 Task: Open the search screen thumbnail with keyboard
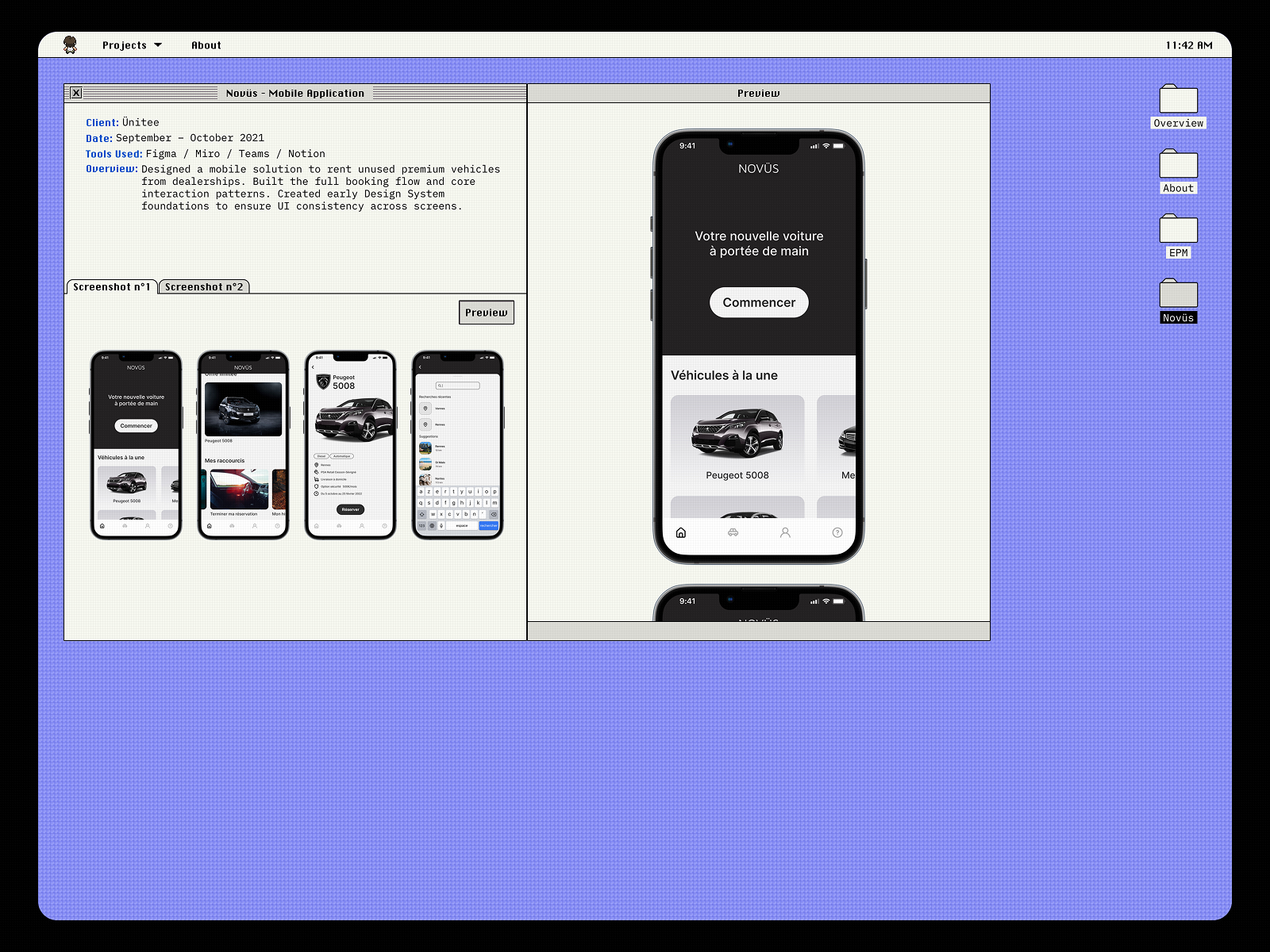[457, 444]
